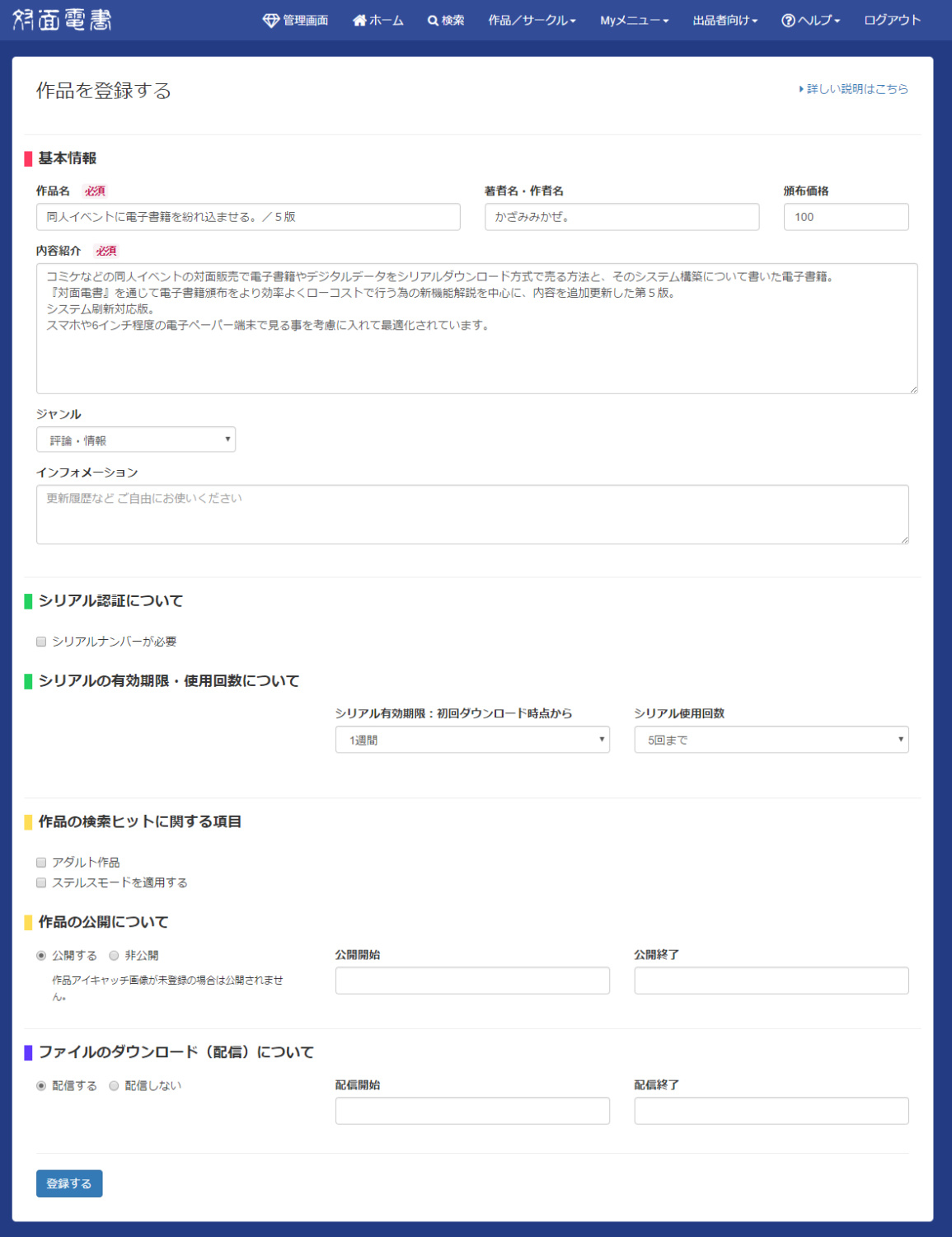Open the 作品／サークル menu
Image resolution: width=952 pixels, height=1237 pixels.
[532, 21]
